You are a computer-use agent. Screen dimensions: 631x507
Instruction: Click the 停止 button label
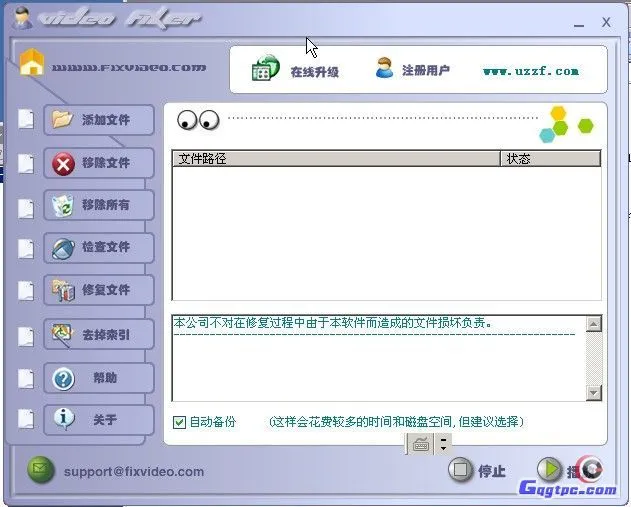point(492,471)
